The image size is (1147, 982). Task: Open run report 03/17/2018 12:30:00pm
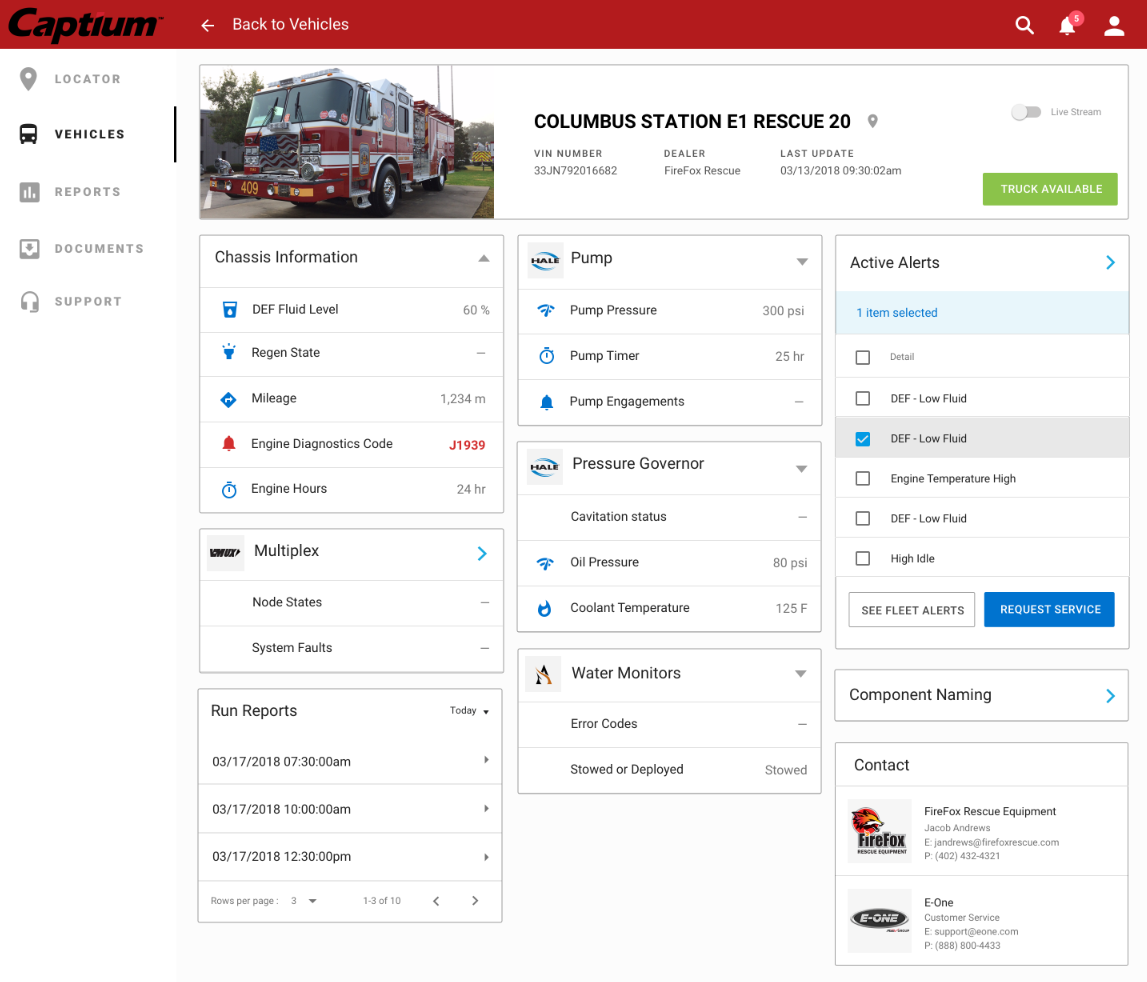click(350, 856)
